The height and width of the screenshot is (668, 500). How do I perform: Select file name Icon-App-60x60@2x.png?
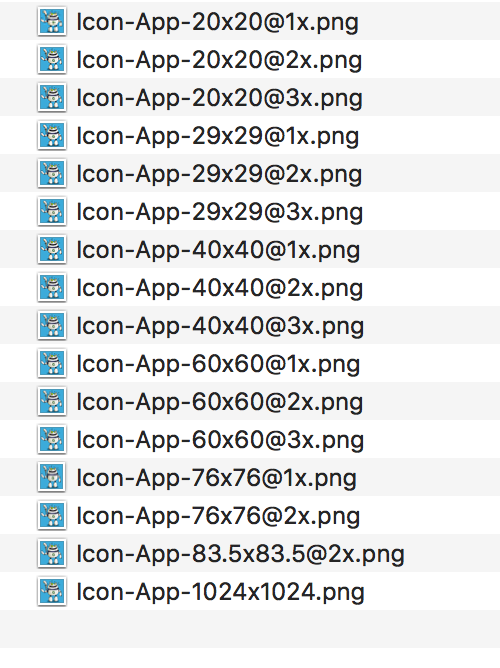pos(220,402)
